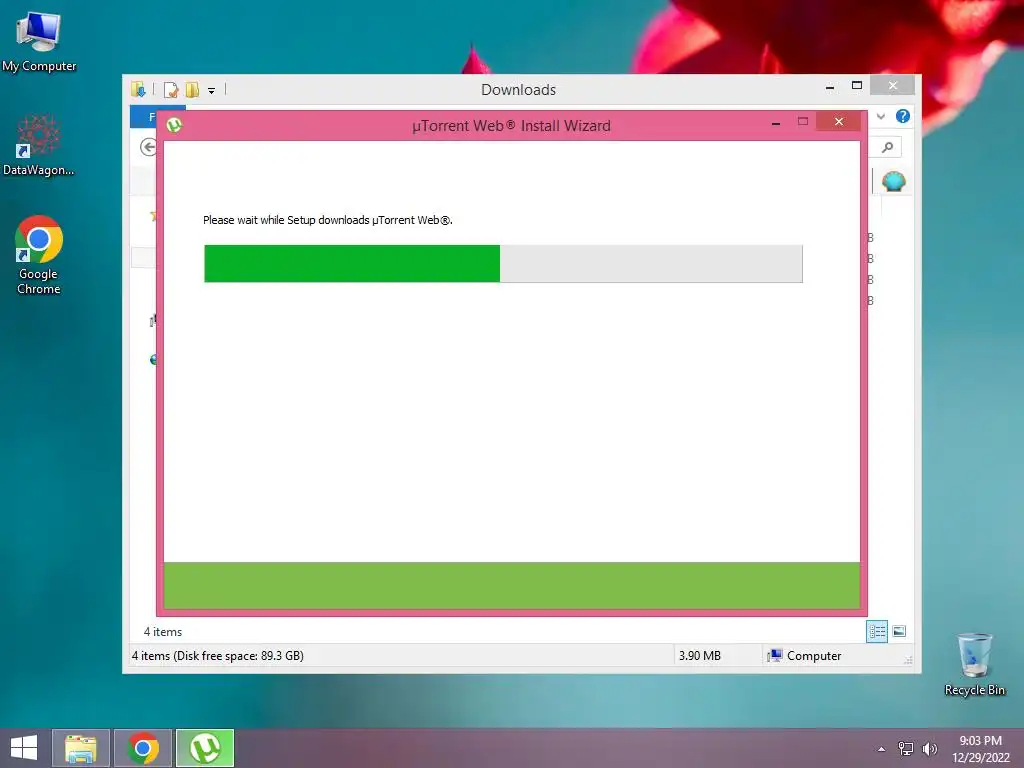1024x768 pixels.
Task: Click µTorrent logo in wizard title bar
Action: [174, 125]
